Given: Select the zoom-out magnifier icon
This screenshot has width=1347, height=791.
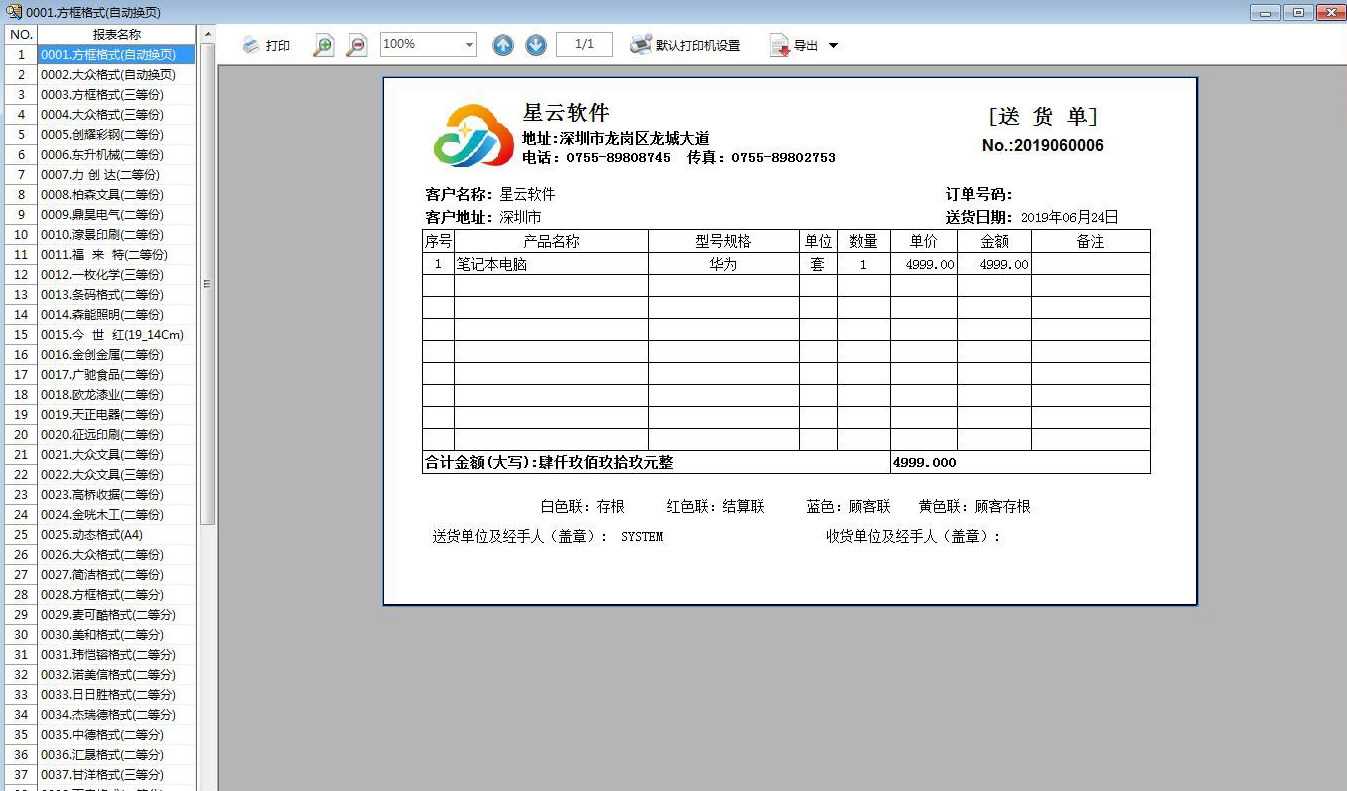Looking at the screenshot, I should pos(356,44).
